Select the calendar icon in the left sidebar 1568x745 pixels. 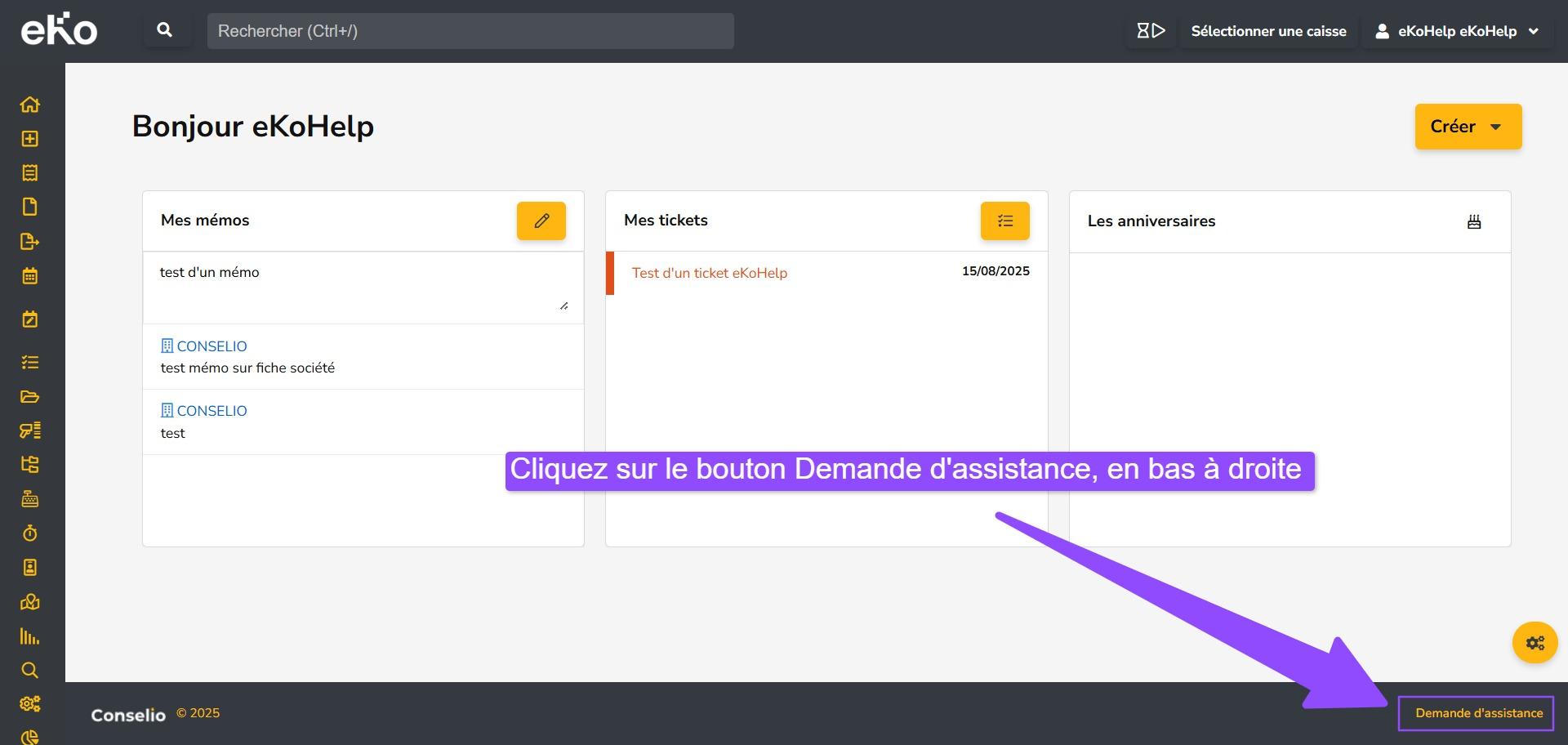pyautogui.click(x=30, y=276)
